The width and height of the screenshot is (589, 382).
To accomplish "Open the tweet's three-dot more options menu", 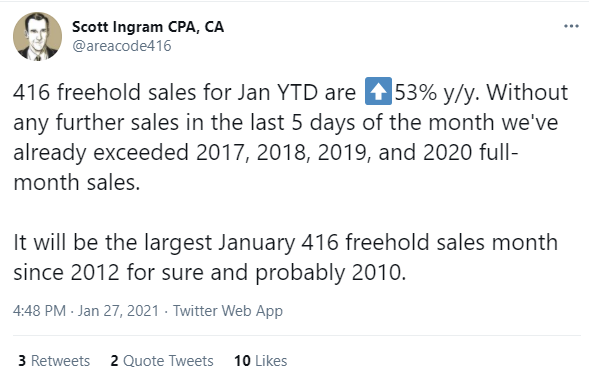I will tap(571, 26).
